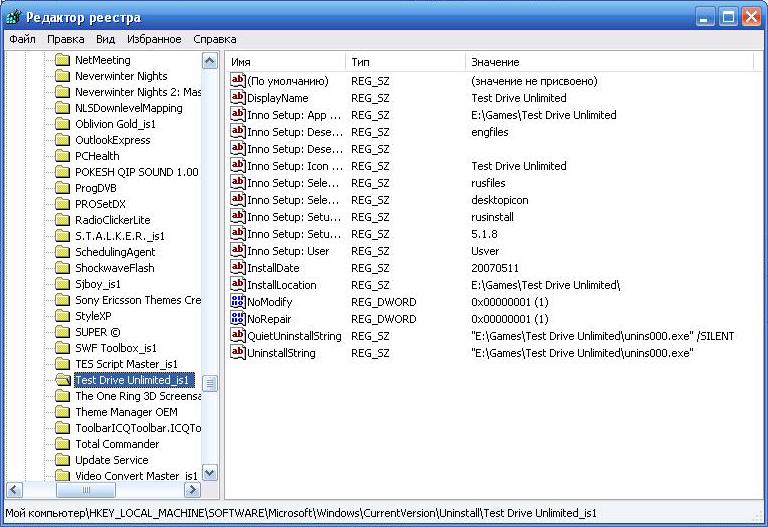Click the open folder icon of Test Drive Unlimited_is1

click(x=63, y=380)
